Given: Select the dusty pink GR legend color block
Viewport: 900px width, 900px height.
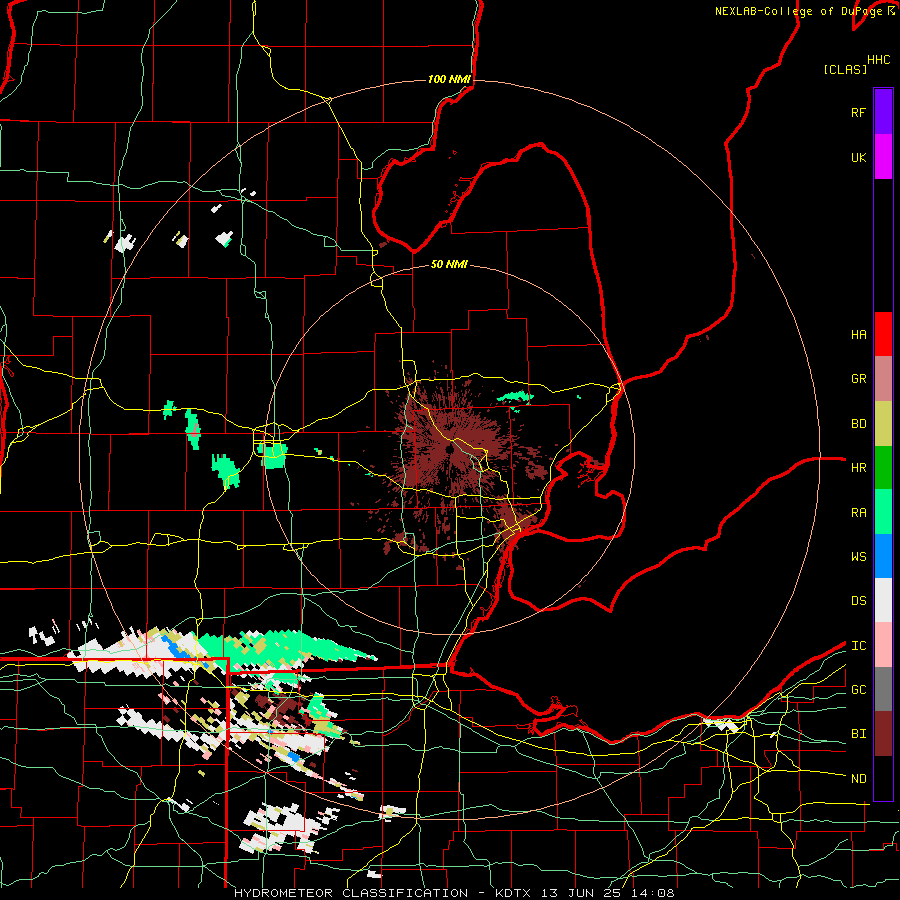Looking at the screenshot, I should click(883, 379).
